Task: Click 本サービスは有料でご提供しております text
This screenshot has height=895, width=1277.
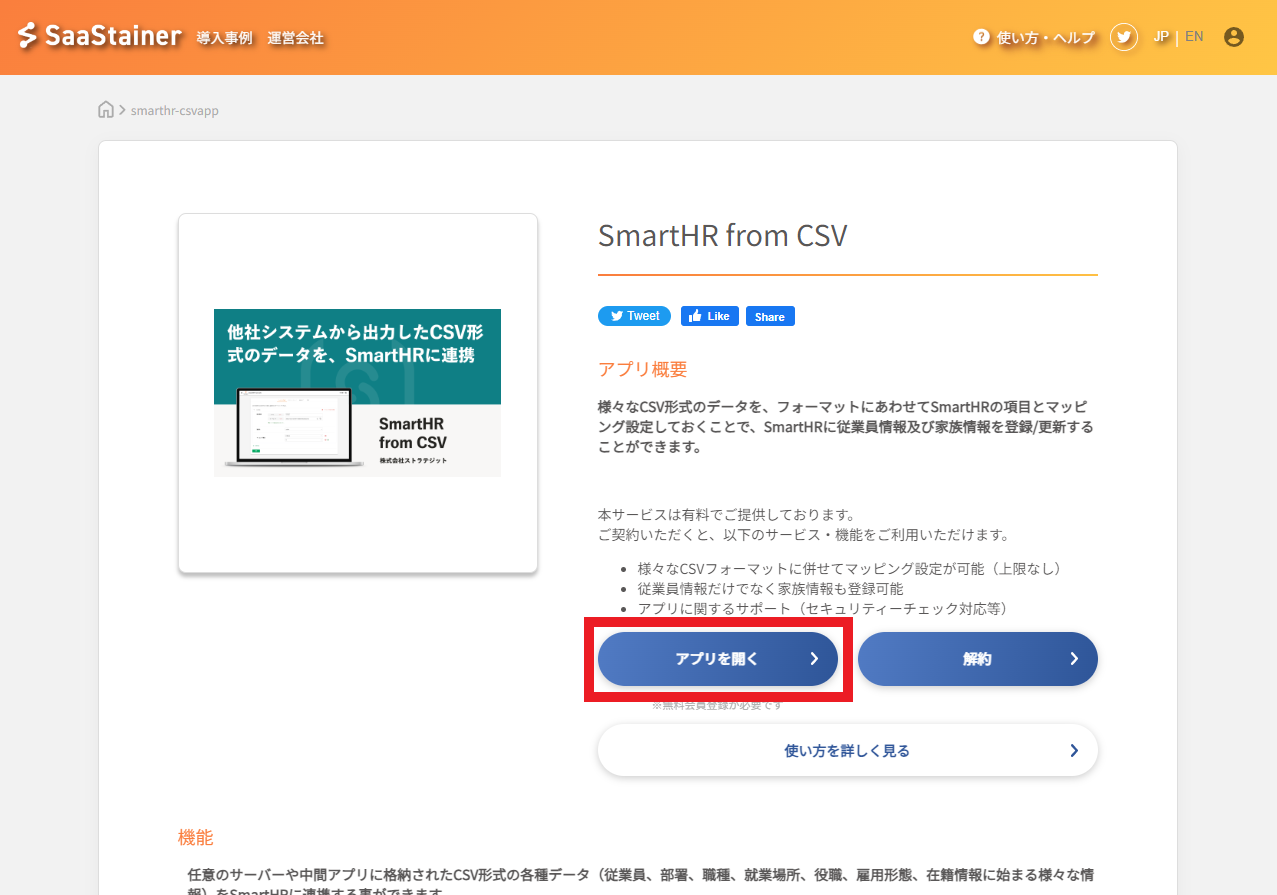Action: coord(727,515)
